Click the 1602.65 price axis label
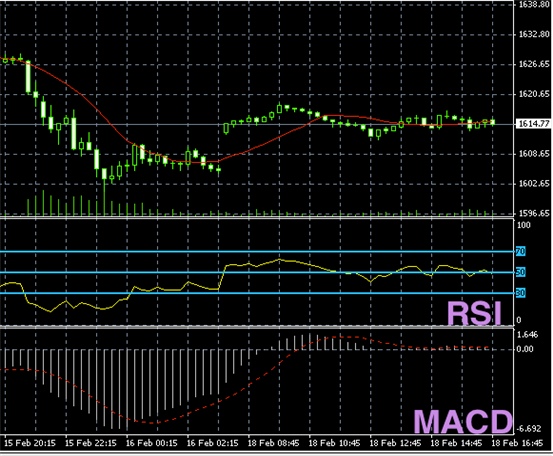Viewport: 553px width, 456px height. click(x=535, y=184)
